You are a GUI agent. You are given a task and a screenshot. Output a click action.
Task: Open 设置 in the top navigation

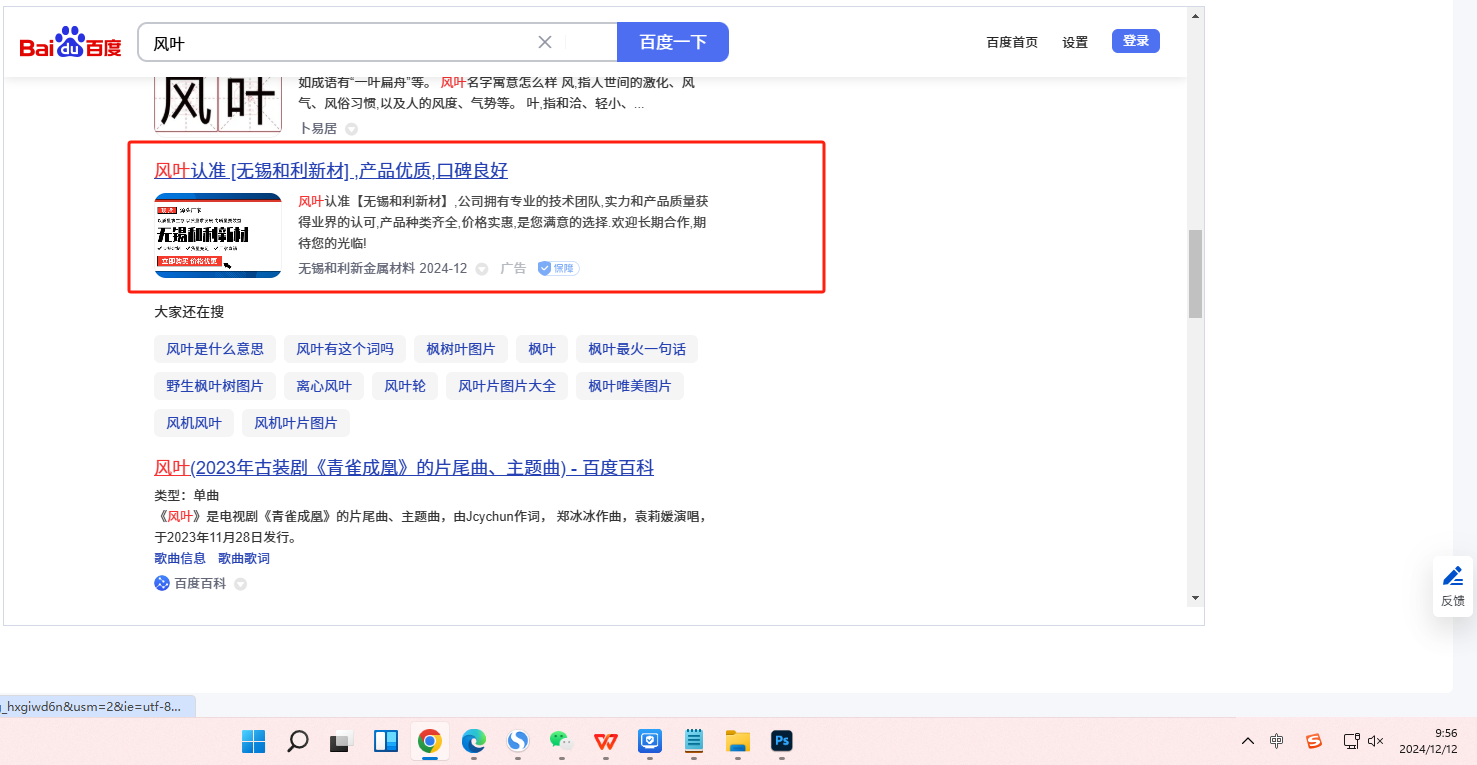[x=1075, y=42]
